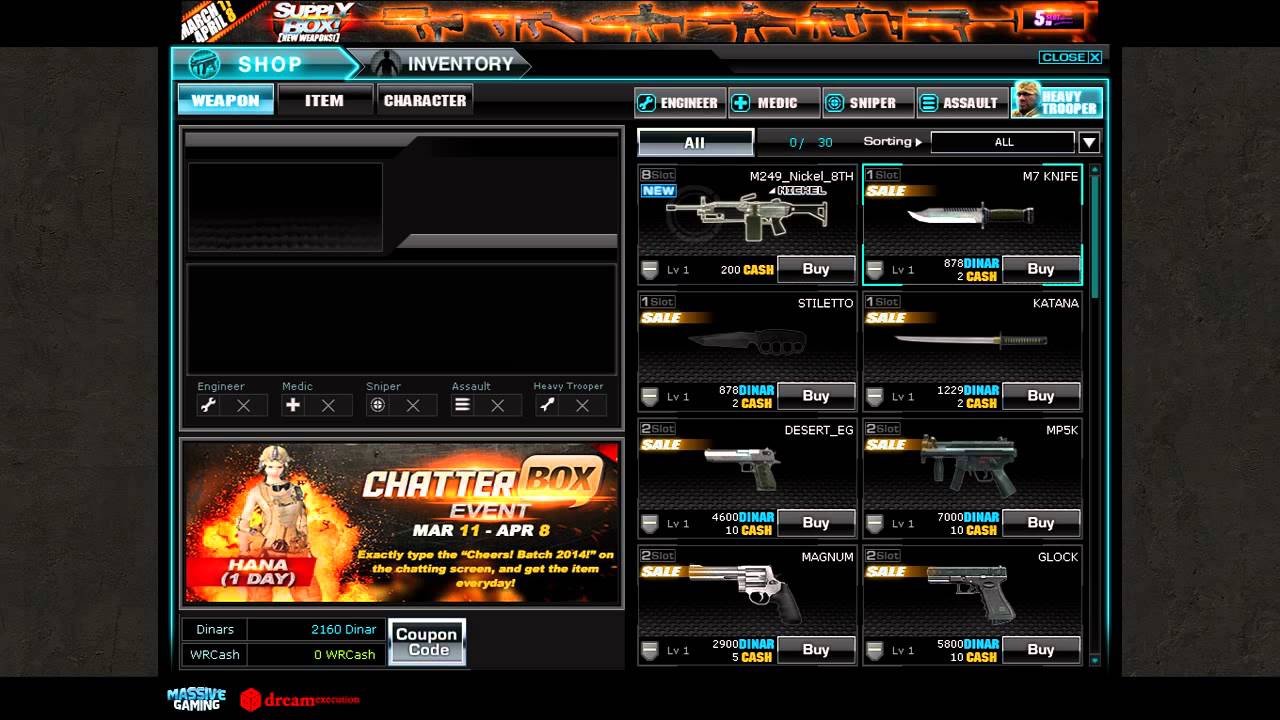
Task: Buy the Magnum revolver
Action: [816, 650]
